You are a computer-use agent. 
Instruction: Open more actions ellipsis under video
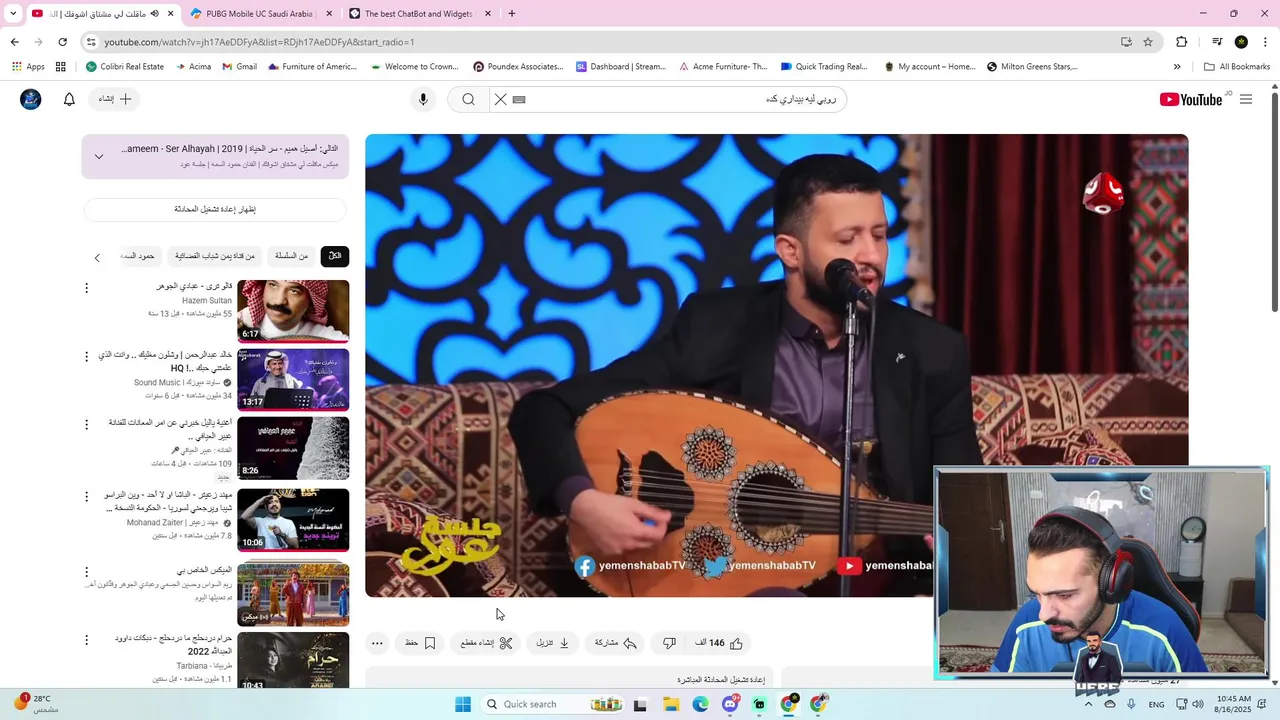[377, 643]
